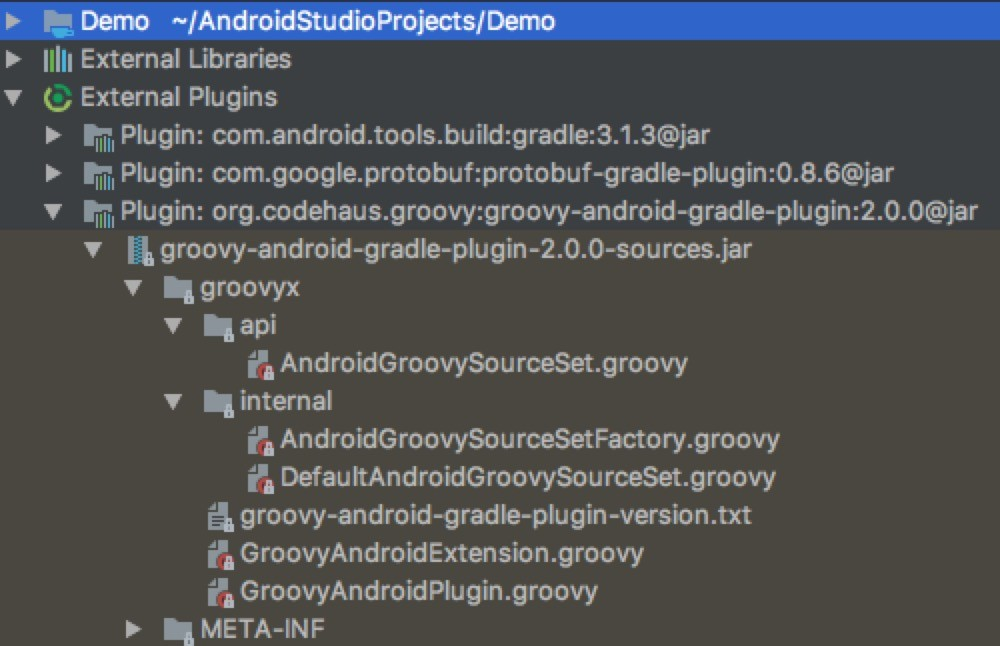Open DefaultAndroidGroovySourceSet.groovy file name
The width and height of the screenshot is (1000, 646).
[528, 477]
